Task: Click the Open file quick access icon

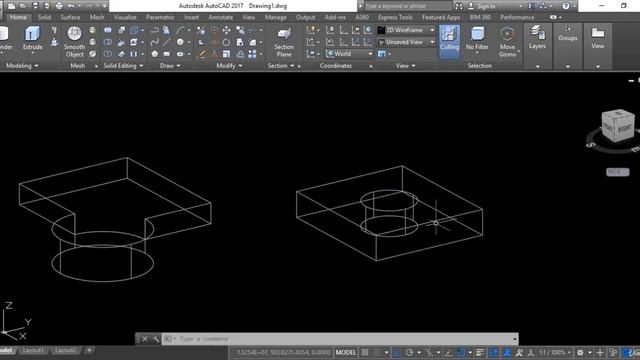Action: coord(23,6)
